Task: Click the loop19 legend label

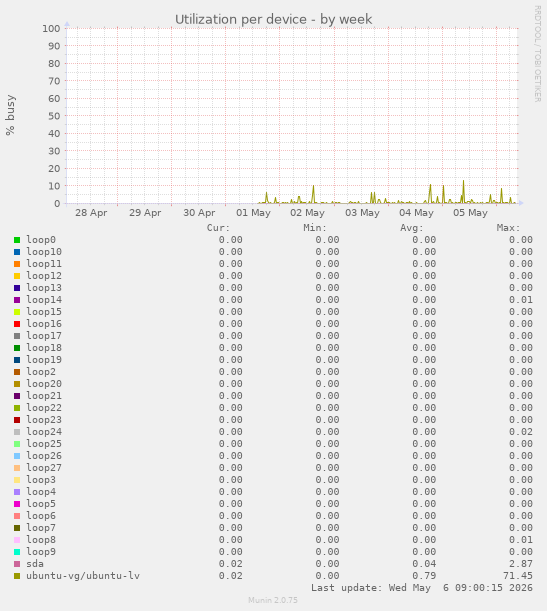Action: [44, 360]
